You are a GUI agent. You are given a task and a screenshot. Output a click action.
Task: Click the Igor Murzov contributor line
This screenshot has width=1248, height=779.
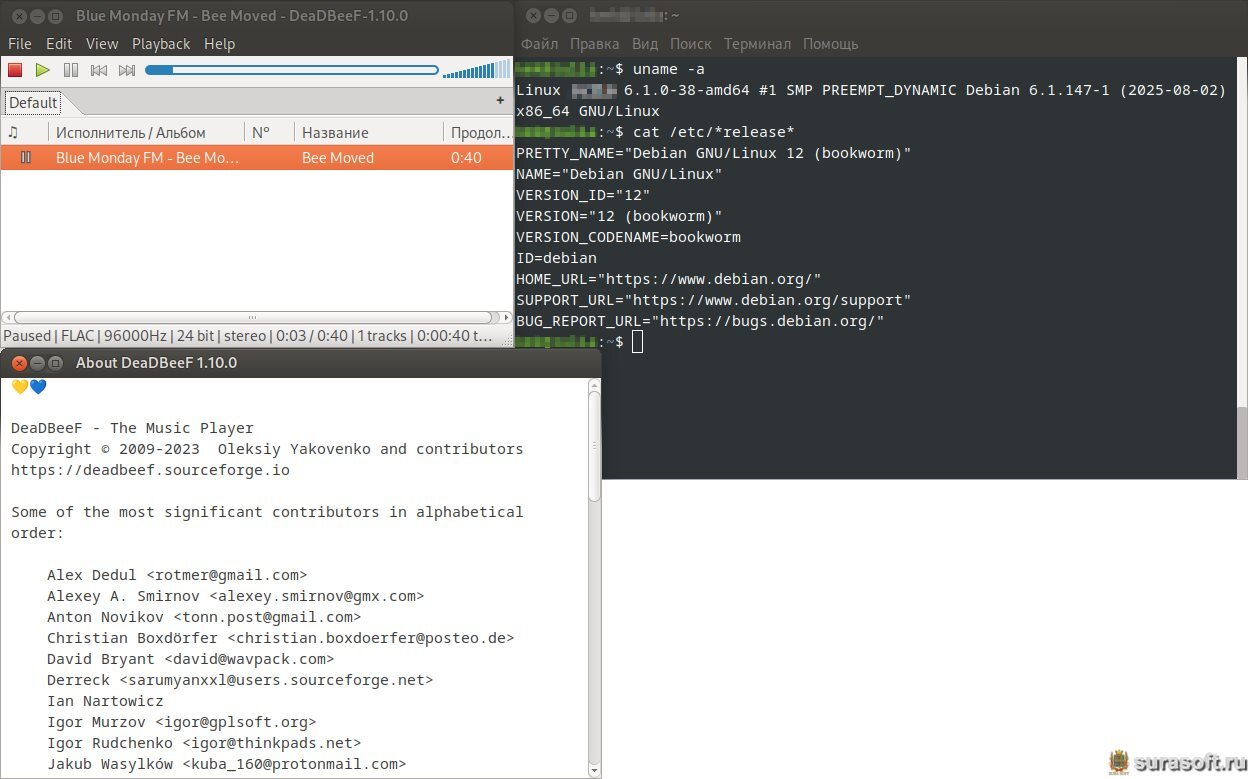point(181,722)
